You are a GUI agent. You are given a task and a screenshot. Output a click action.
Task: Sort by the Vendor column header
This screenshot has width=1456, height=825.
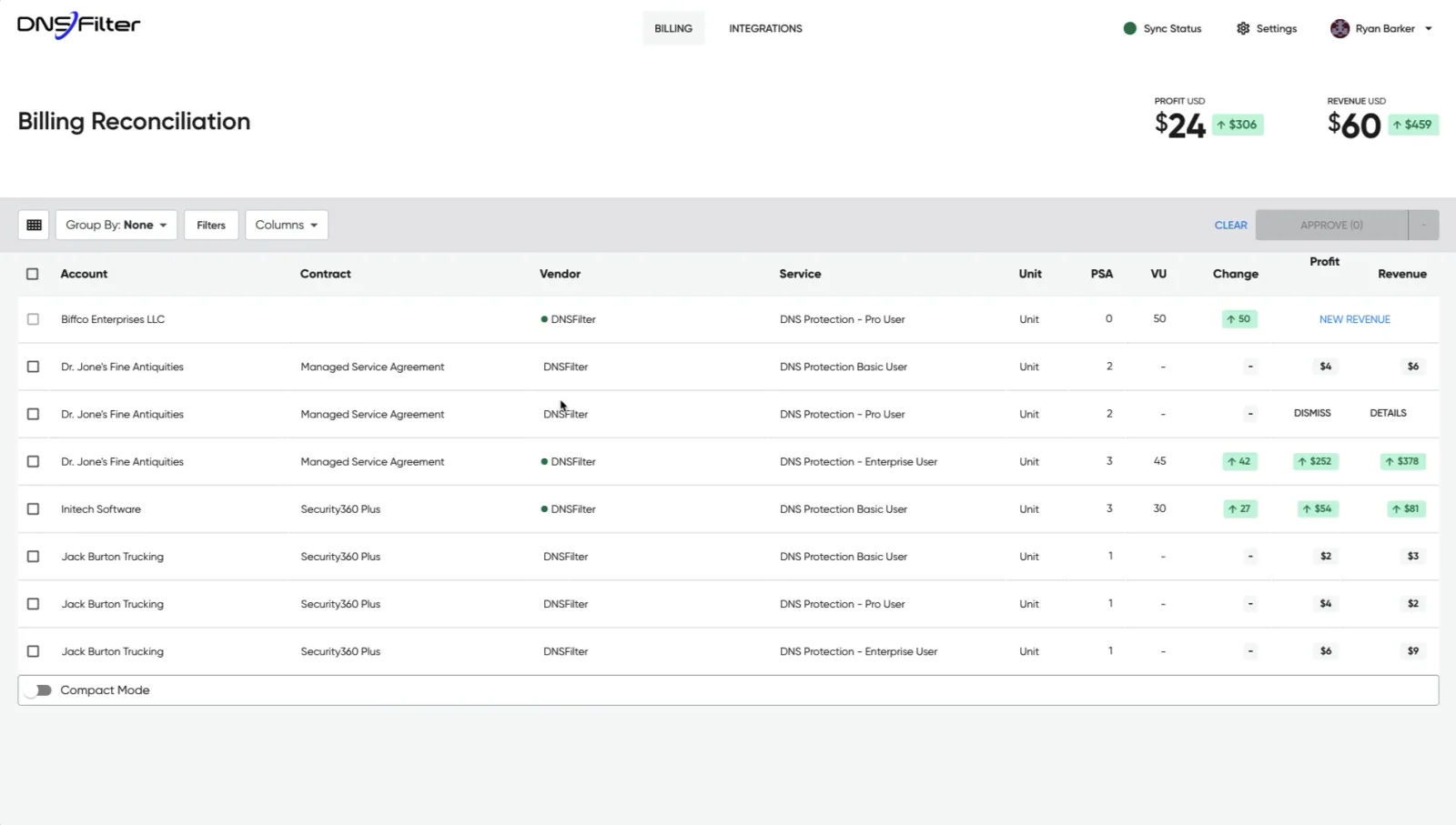click(560, 274)
